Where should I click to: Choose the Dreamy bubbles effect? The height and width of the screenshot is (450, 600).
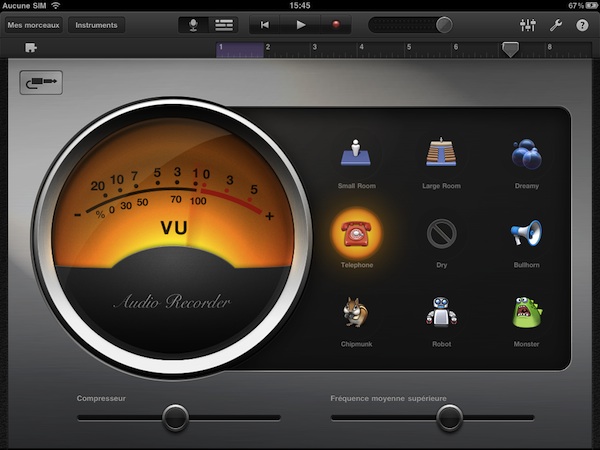(527, 154)
